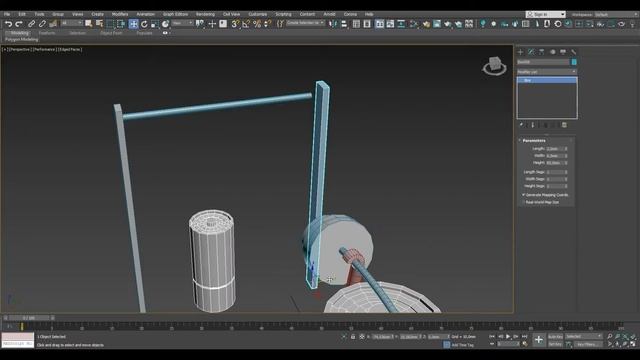Switch to Motion command panel tab
Screen dimensions: 640x360
pos(553,52)
